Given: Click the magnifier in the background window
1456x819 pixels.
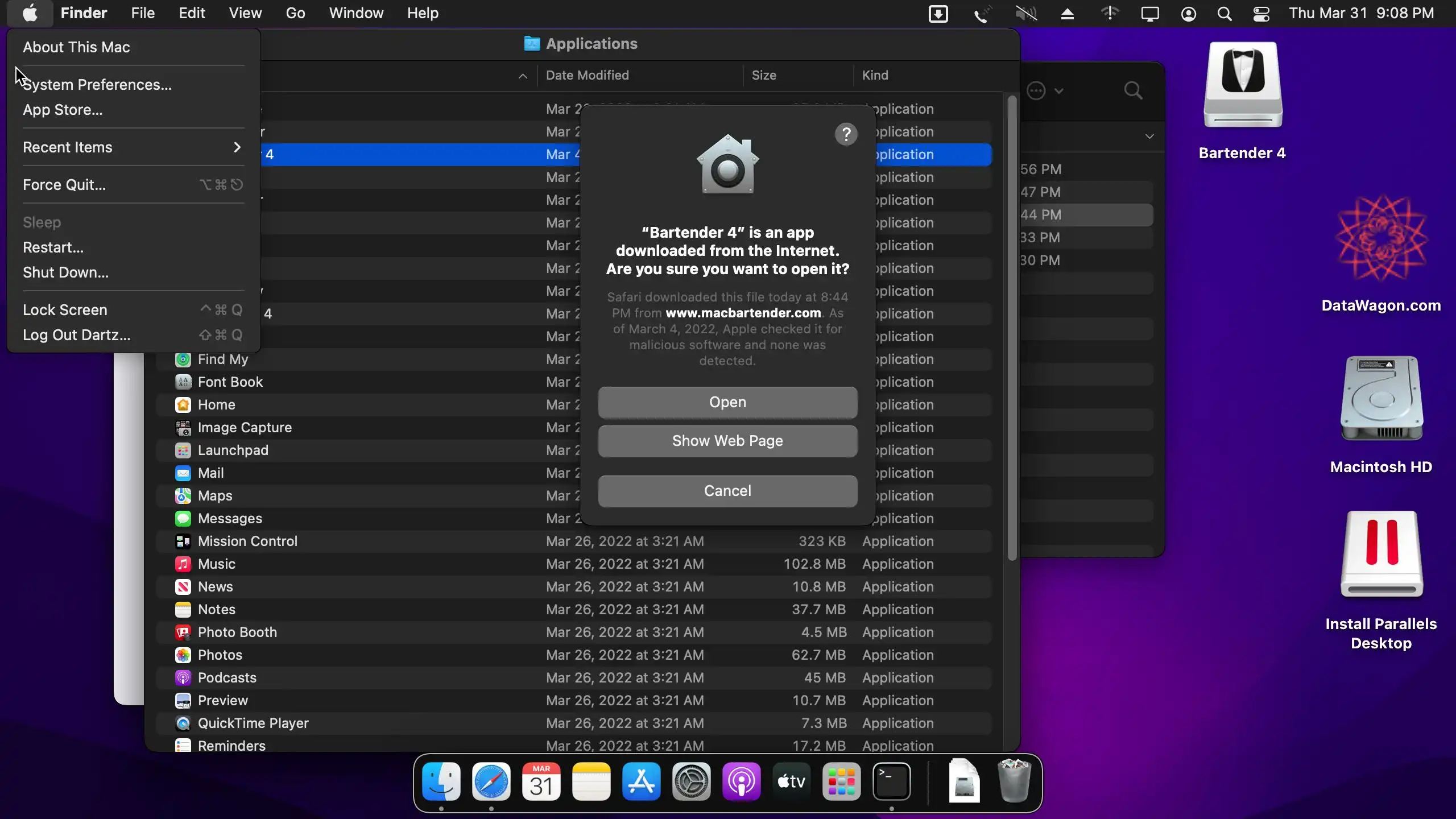Looking at the screenshot, I should 1133,90.
